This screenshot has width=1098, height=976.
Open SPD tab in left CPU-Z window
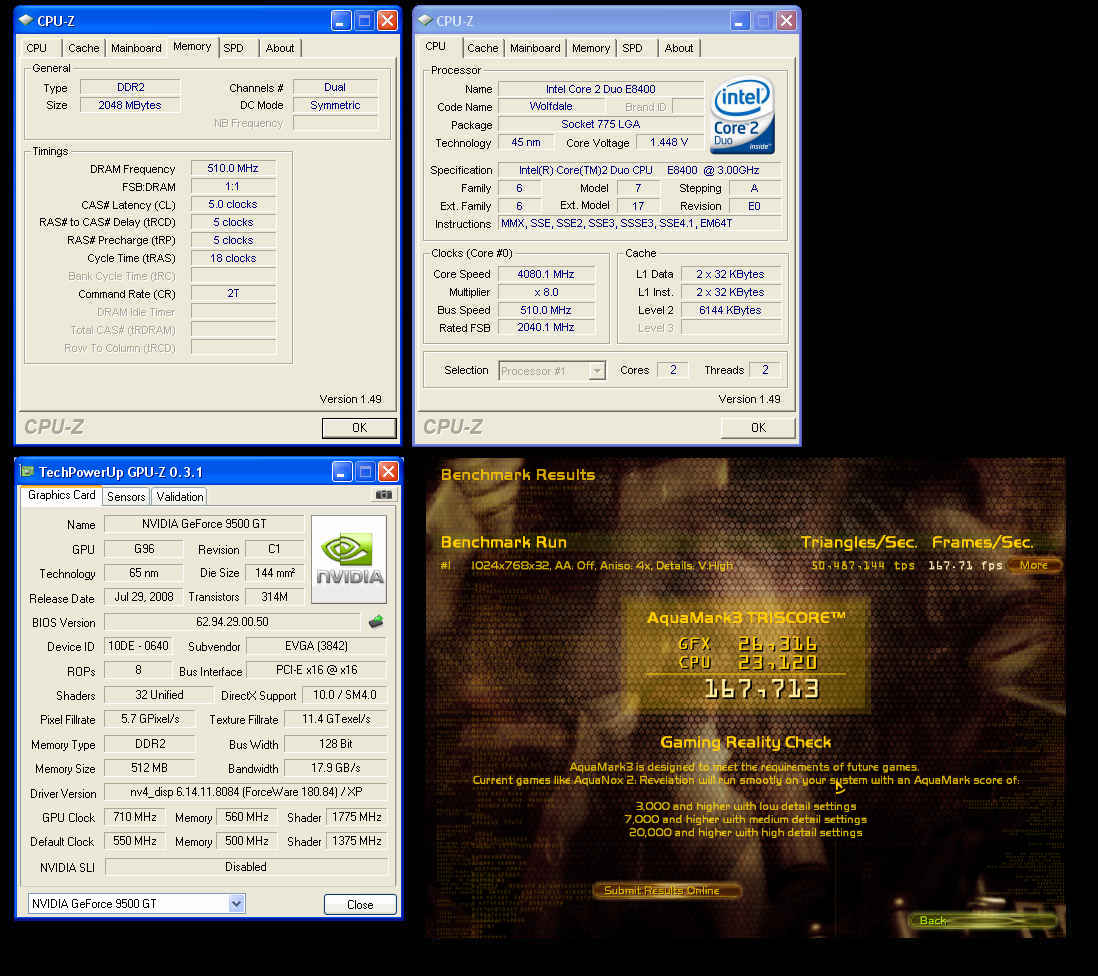tap(233, 48)
